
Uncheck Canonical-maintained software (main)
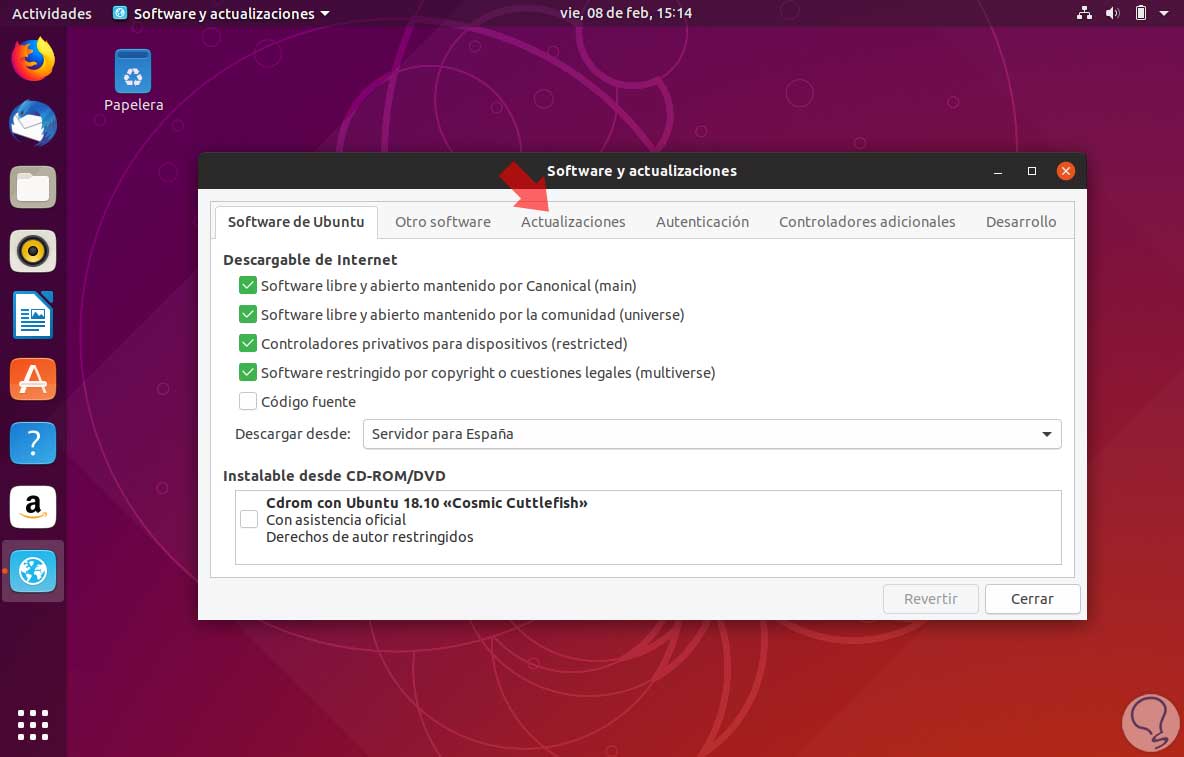[x=248, y=285]
